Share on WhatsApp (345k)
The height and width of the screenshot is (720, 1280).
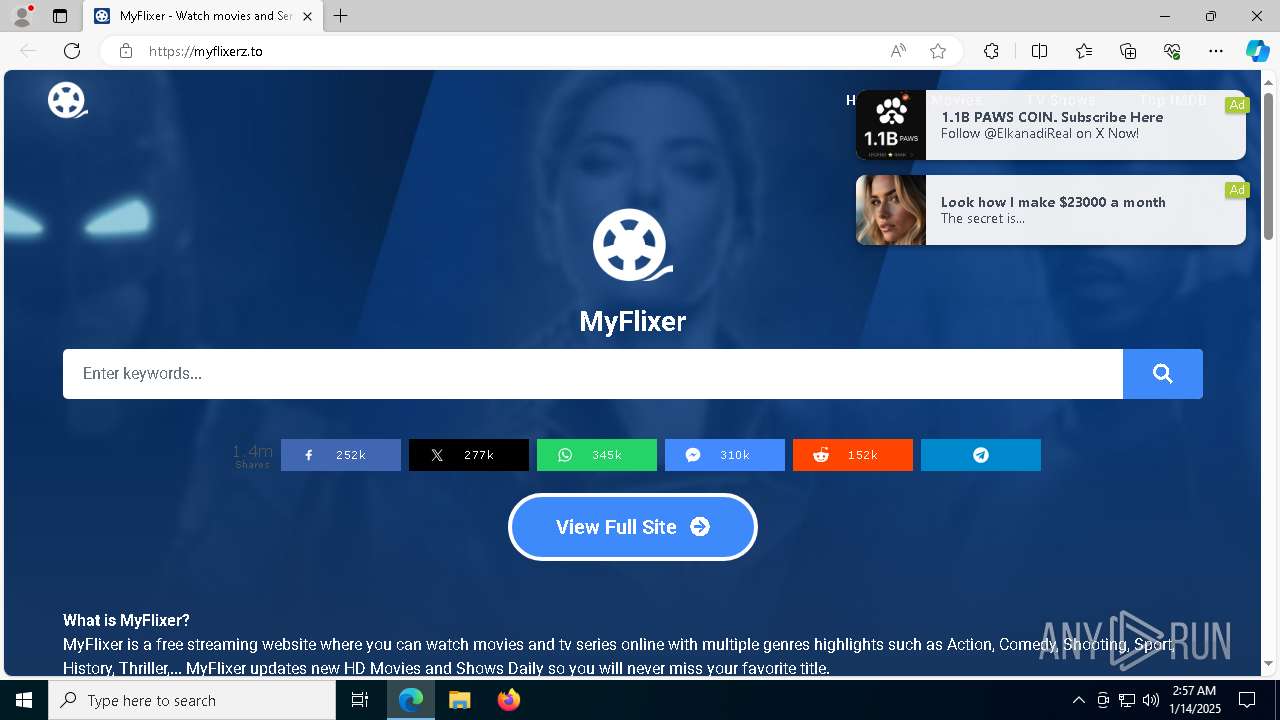[x=597, y=455]
